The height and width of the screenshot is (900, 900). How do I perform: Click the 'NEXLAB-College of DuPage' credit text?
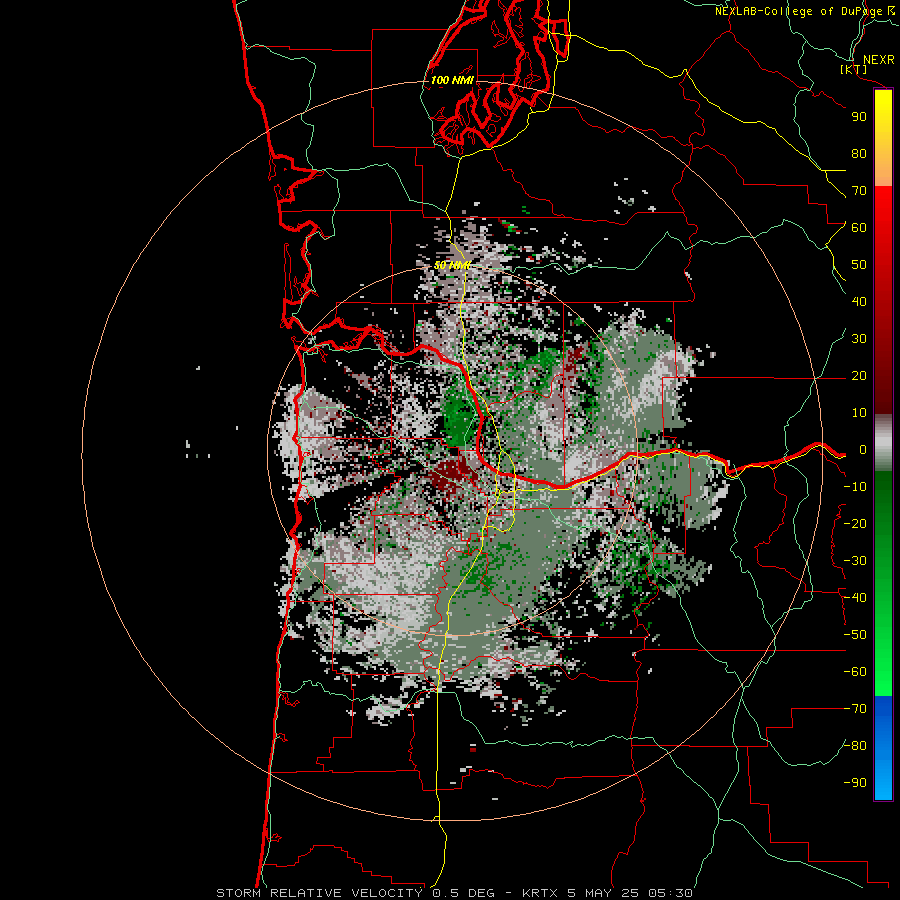point(800,11)
